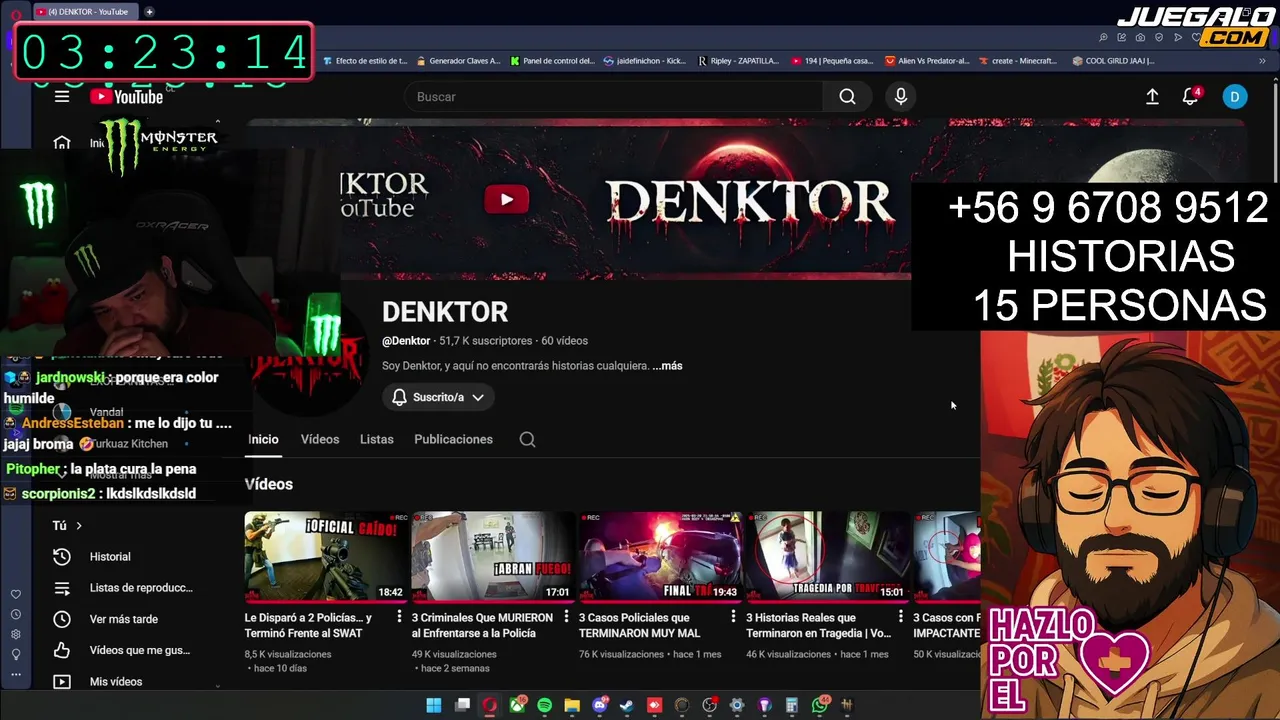Open 'Panel de control del...' bookmark

552,60
